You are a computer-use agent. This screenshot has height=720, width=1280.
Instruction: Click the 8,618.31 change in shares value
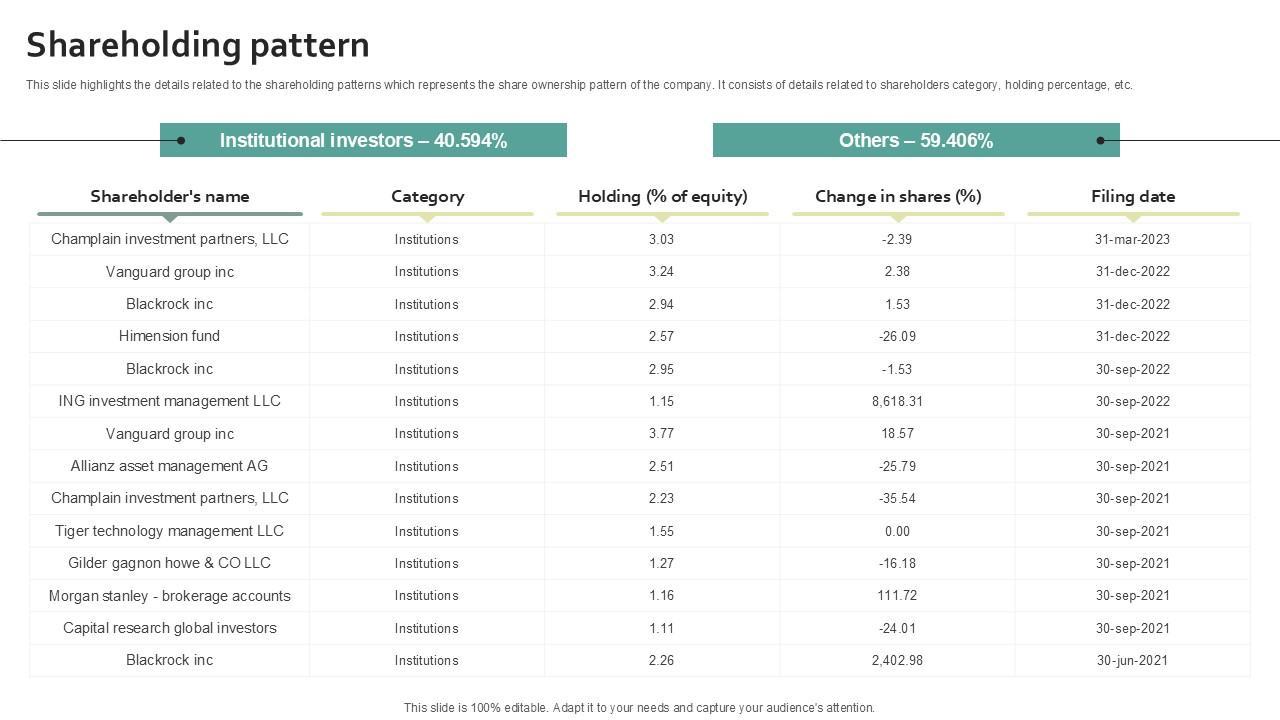coord(897,401)
